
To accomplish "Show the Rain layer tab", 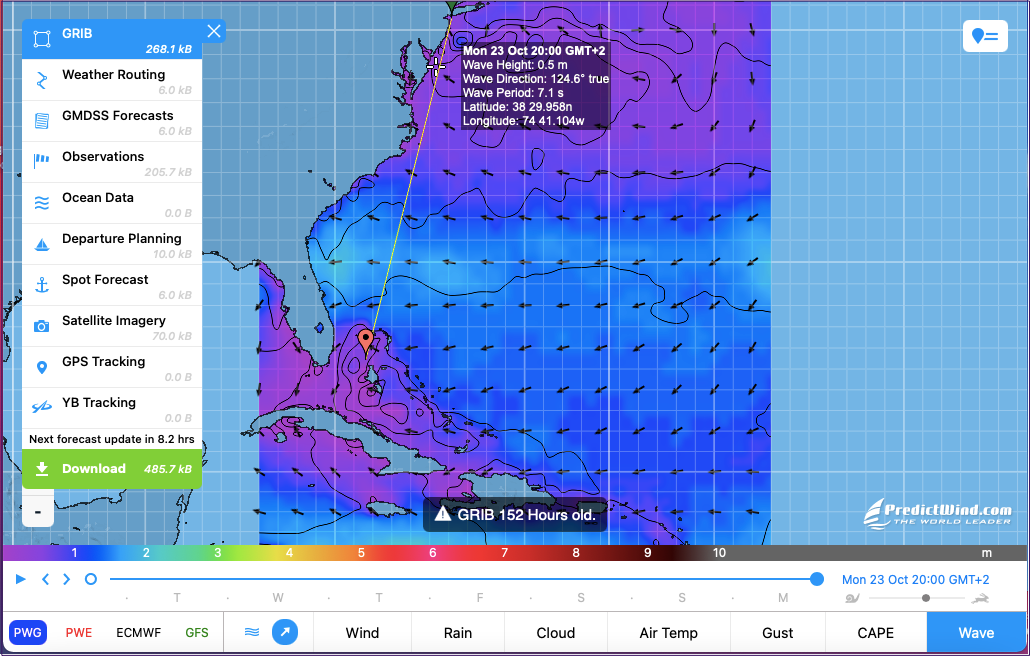I will [x=458, y=633].
